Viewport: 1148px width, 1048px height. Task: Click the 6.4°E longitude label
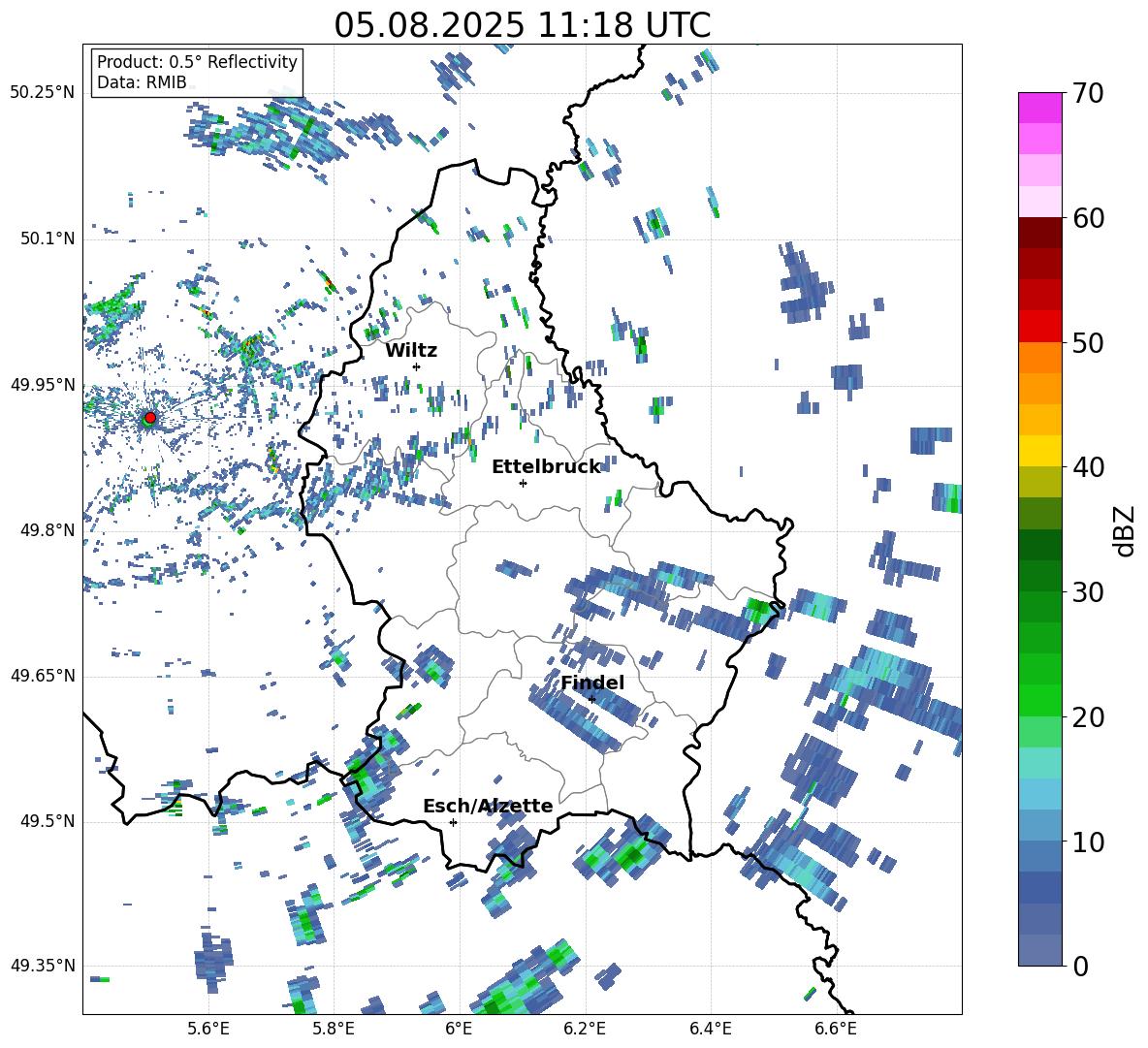pos(710,1029)
